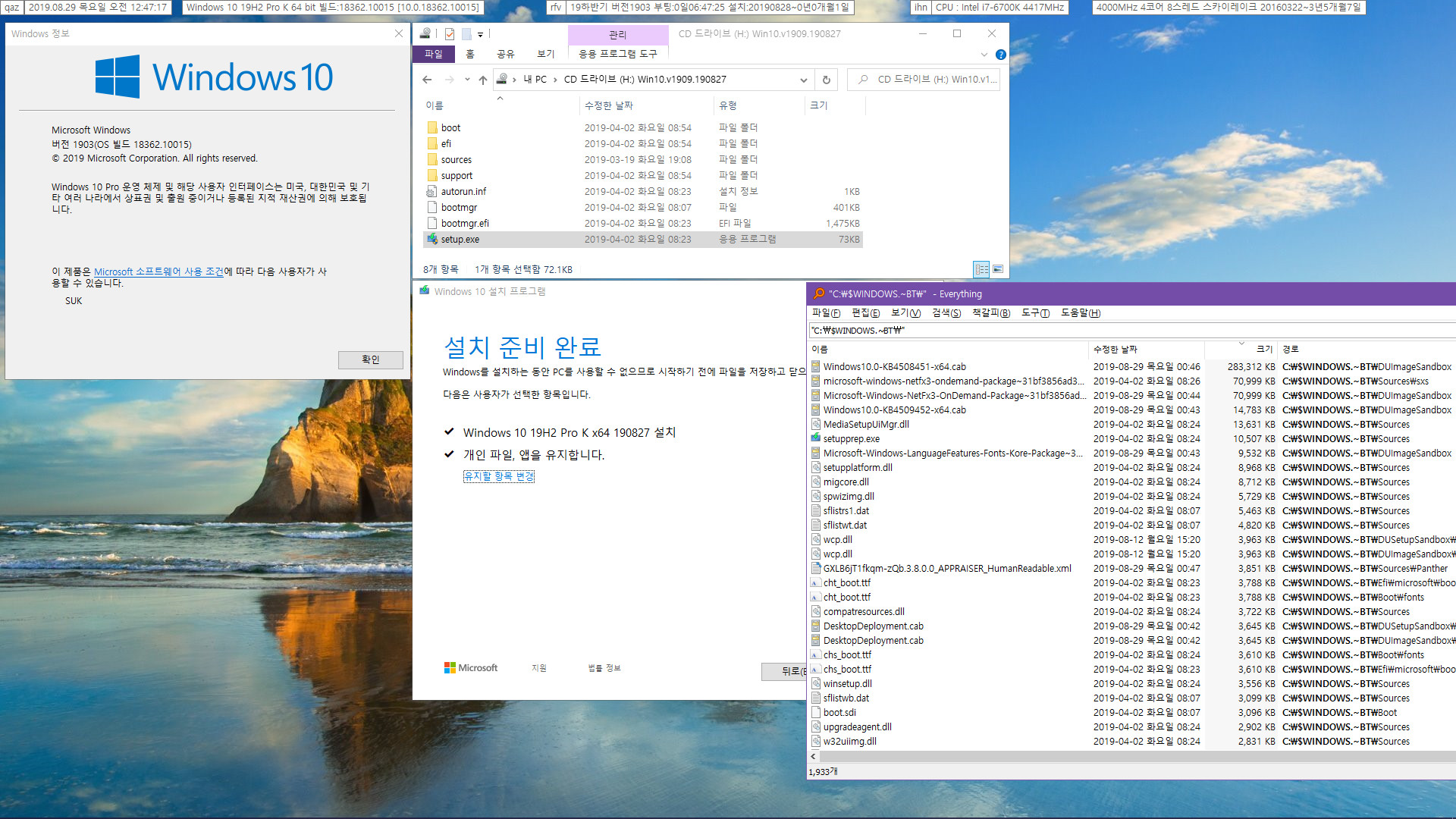Click the CD drive icon in Explorer title bar

(x=425, y=33)
